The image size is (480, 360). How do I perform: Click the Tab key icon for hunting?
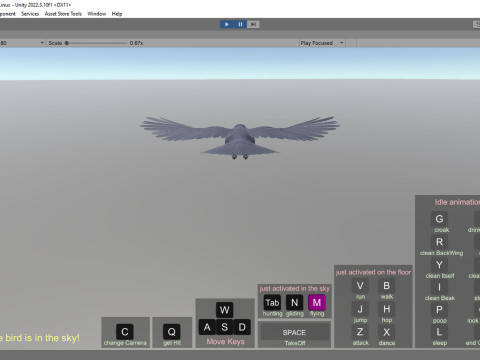point(272,303)
